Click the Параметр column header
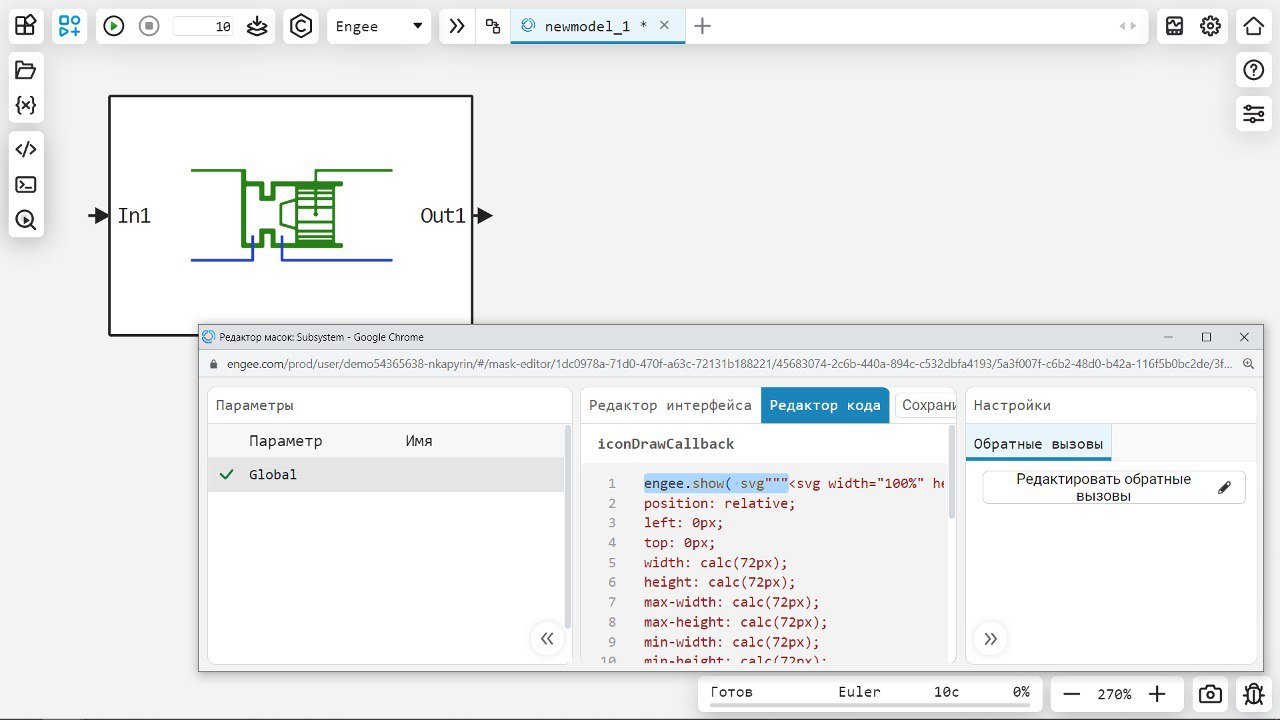This screenshot has height=720, width=1280. click(x=286, y=441)
